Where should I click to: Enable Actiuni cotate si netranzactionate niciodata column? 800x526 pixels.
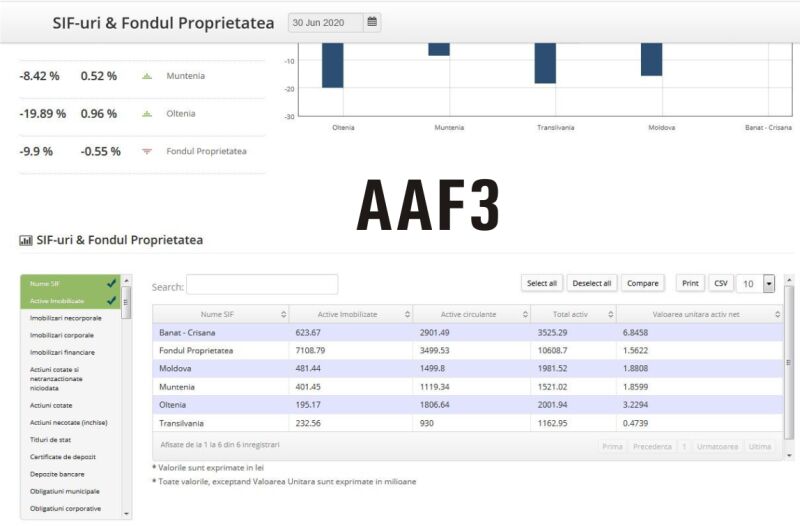click(70, 379)
